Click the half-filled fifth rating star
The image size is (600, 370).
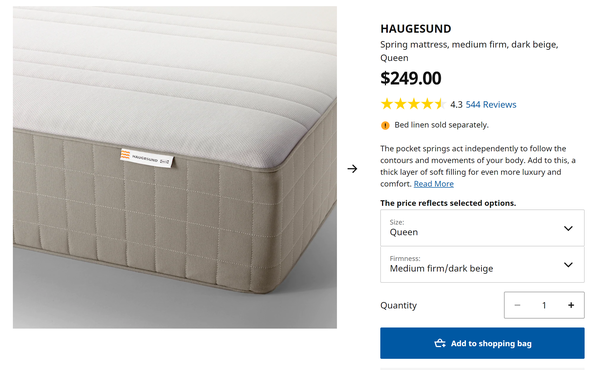[x=440, y=104]
